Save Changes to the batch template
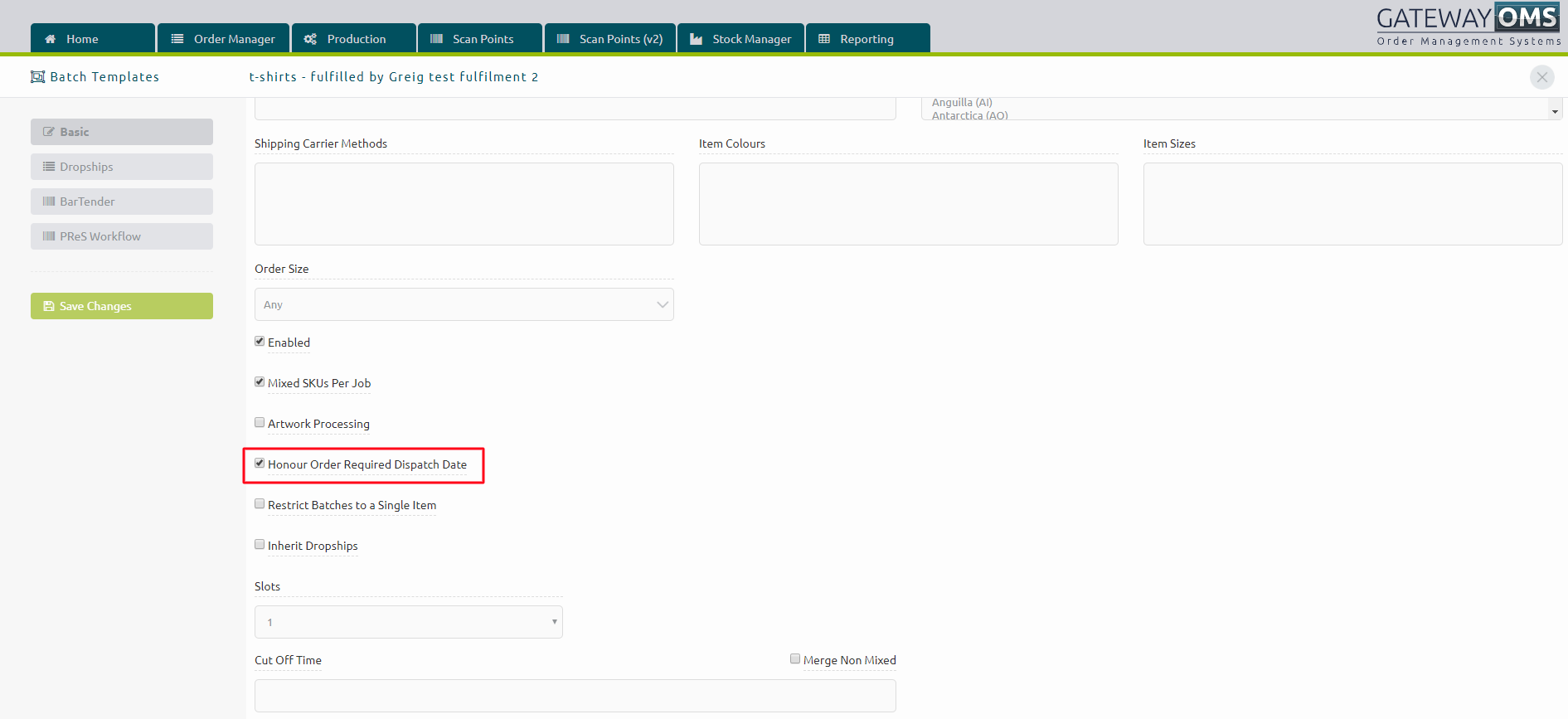Image resolution: width=1568 pixels, height=719 pixels. point(122,306)
